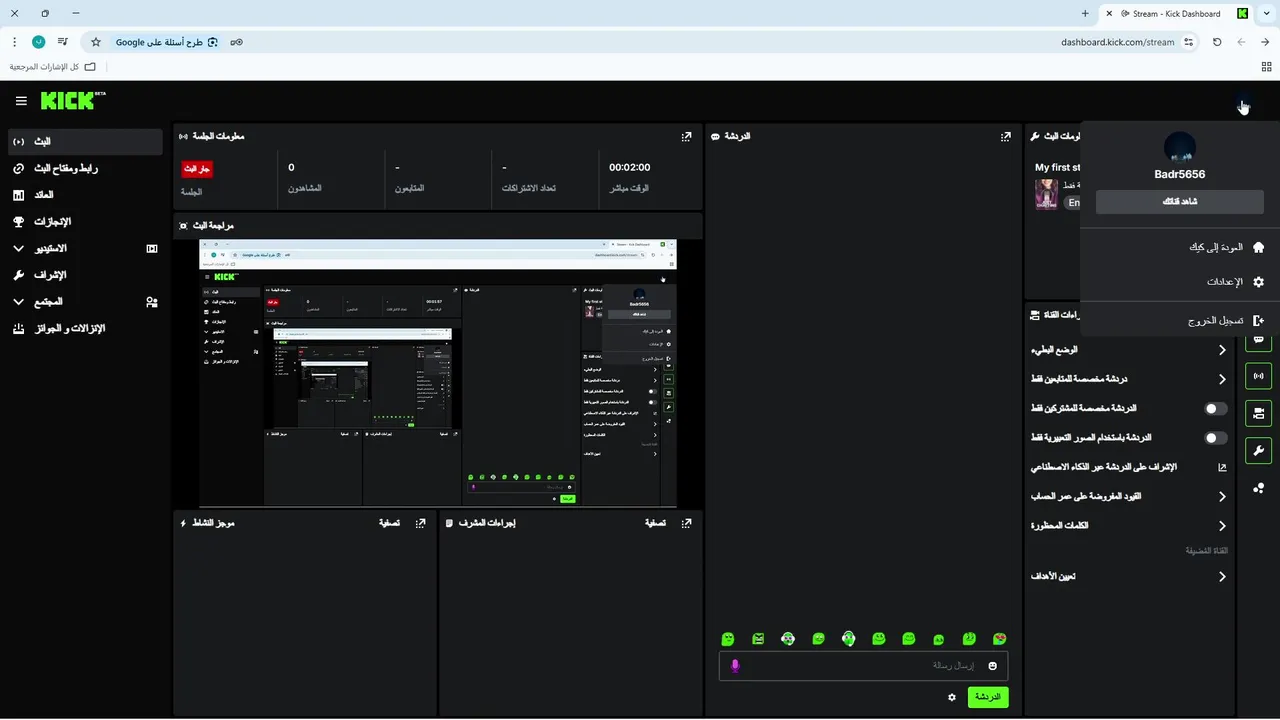Click the 00:02:00 live time value

(x=630, y=168)
